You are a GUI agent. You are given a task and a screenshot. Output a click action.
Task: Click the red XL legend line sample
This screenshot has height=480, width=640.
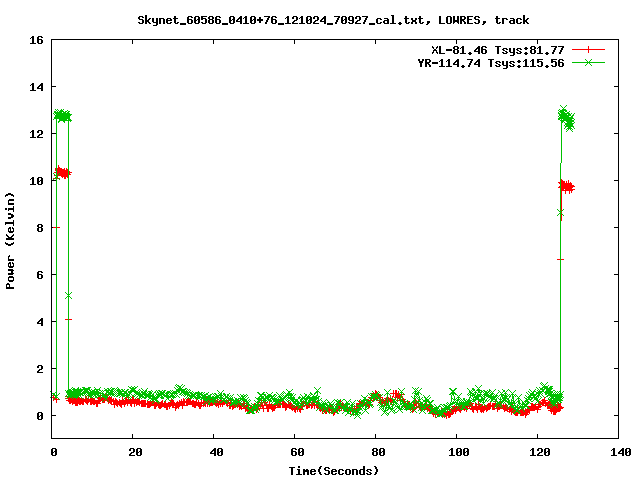pyautogui.click(x=588, y=50)
